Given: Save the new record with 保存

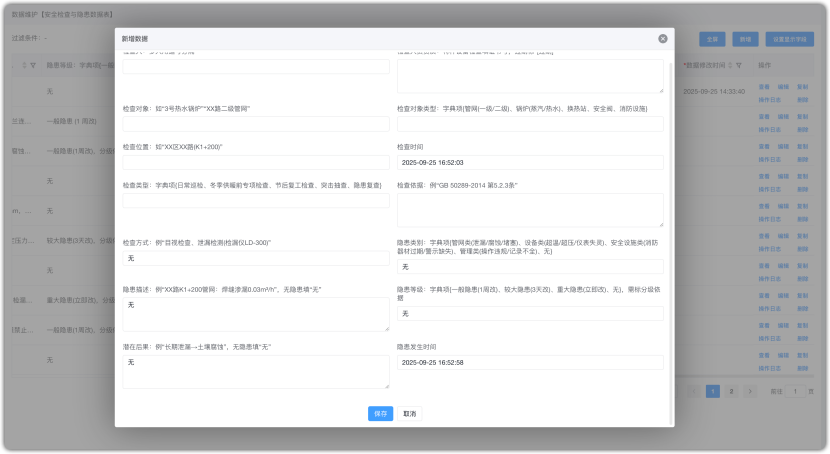Looking at the screenshot, I should pyautogui.click(x=380, y=414).
